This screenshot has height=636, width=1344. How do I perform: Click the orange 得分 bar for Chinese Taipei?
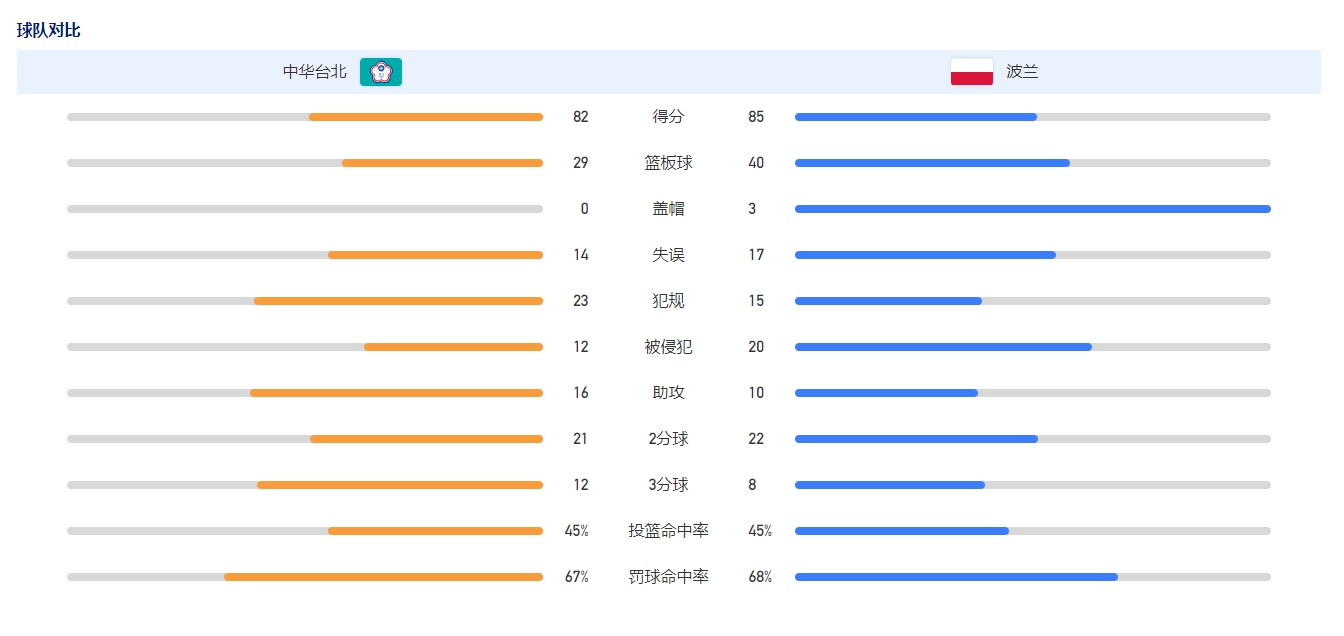(426, 117)
